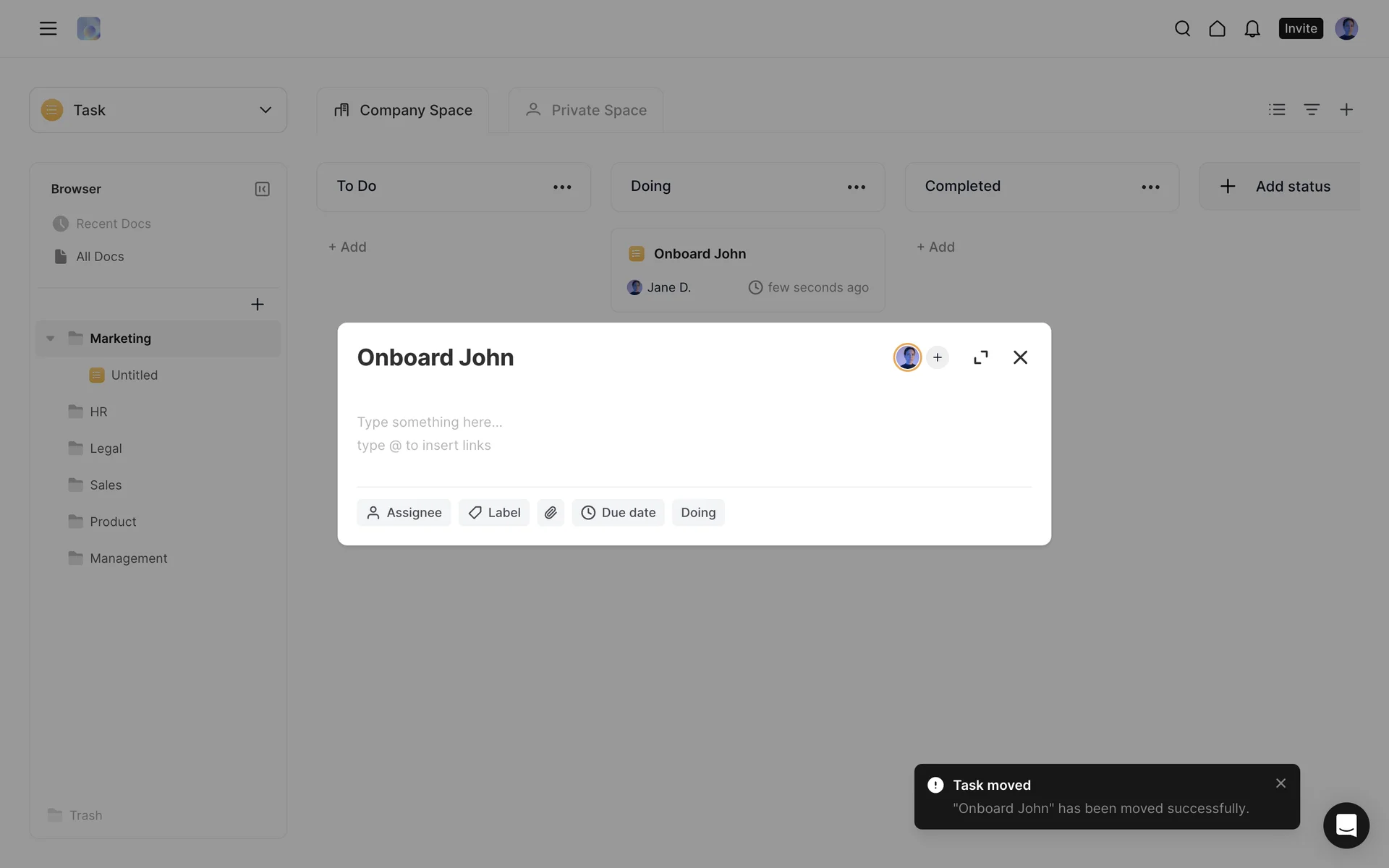
Task: Select the Company Space tab
Action: [x=402, y=110]
